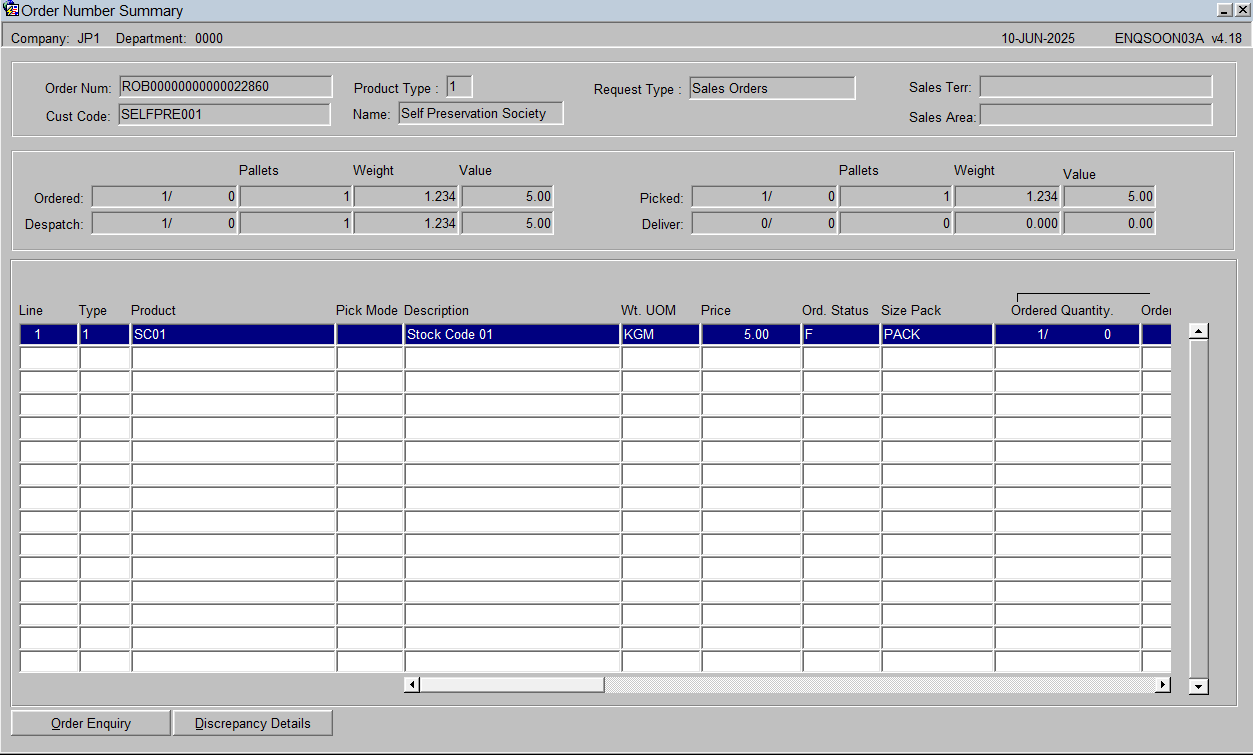Open Discrepancy Details

pos(253,723)
